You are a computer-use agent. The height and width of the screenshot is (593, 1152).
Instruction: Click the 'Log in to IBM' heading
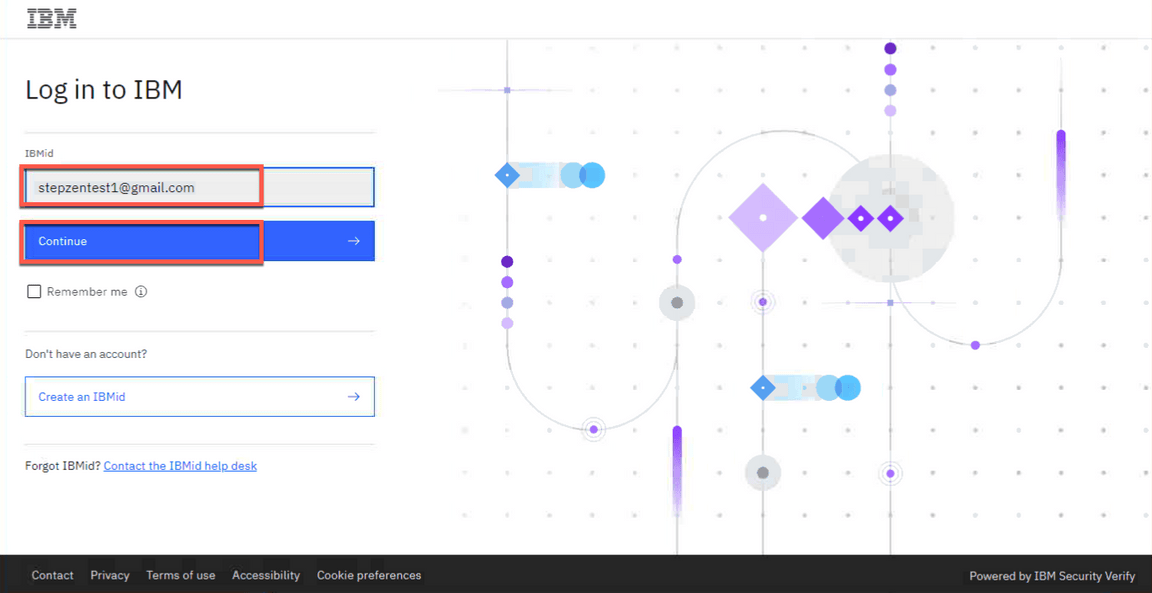pos(104,90)
